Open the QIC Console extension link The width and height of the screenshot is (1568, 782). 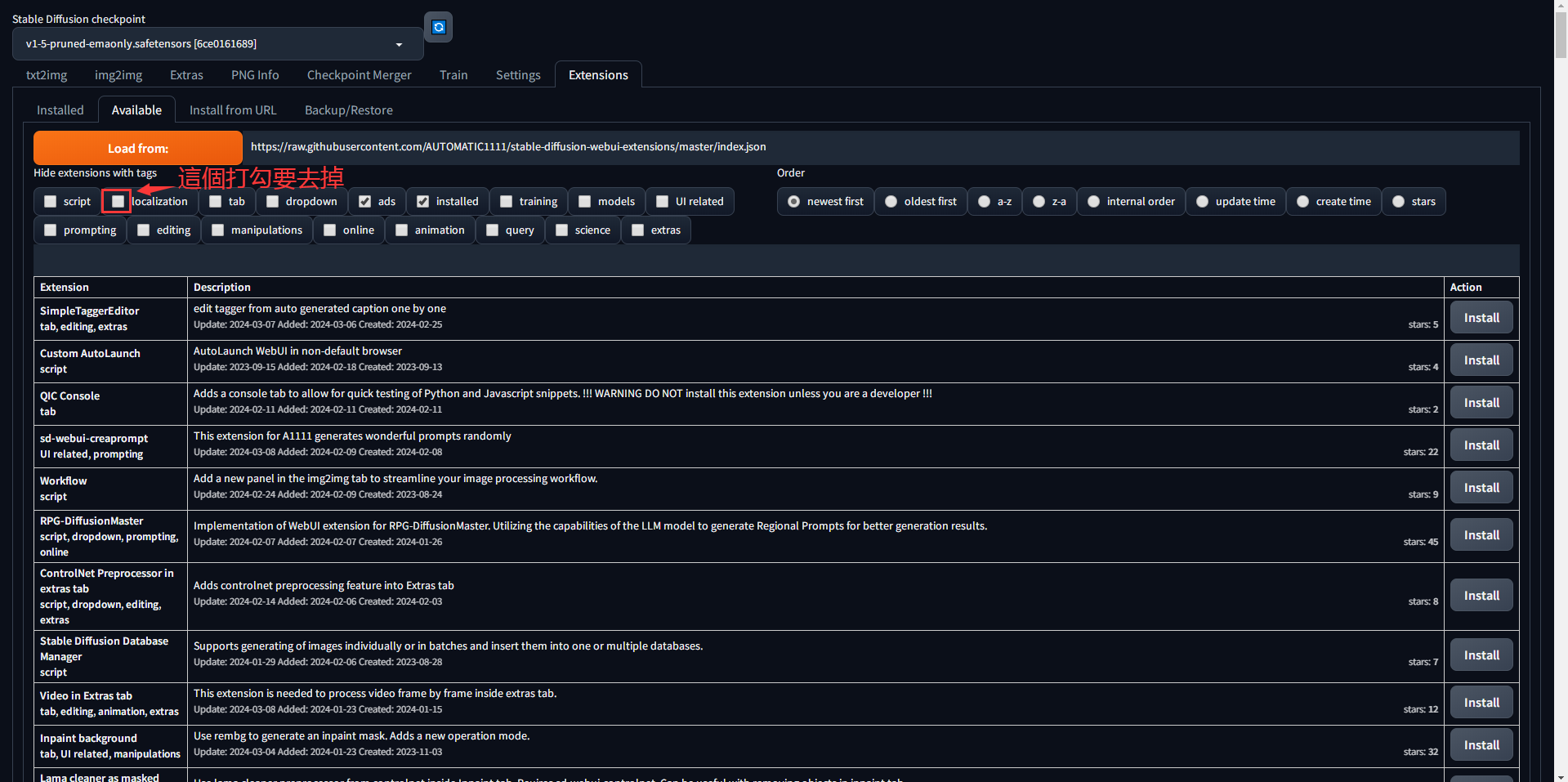[x=69, y=396]
